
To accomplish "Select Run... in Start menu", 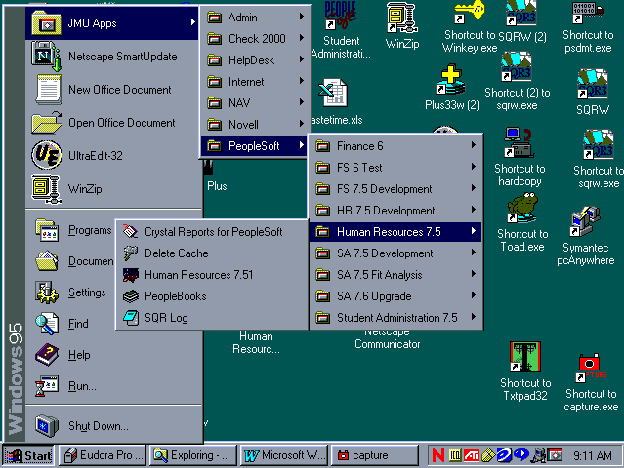I will [x=113, y=386].
